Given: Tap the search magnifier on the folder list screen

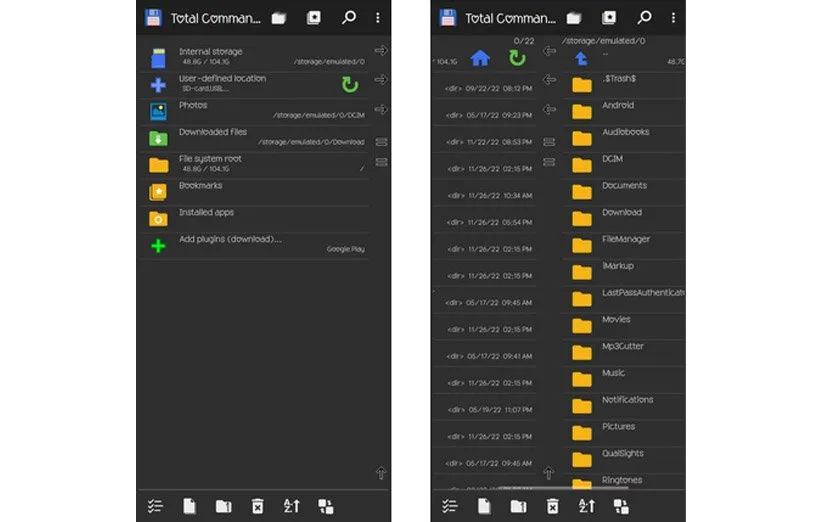Looking at the screenshot, I should [x=644, y=18].
